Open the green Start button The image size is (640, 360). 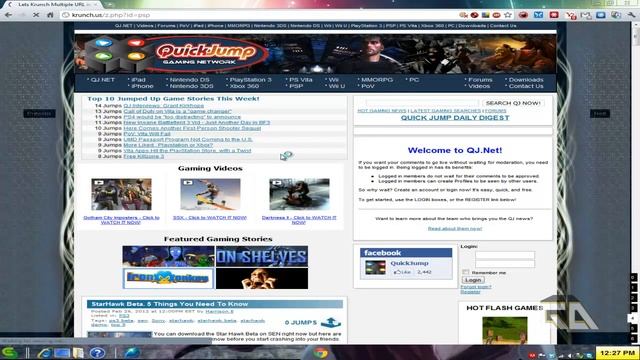(10, 353)
